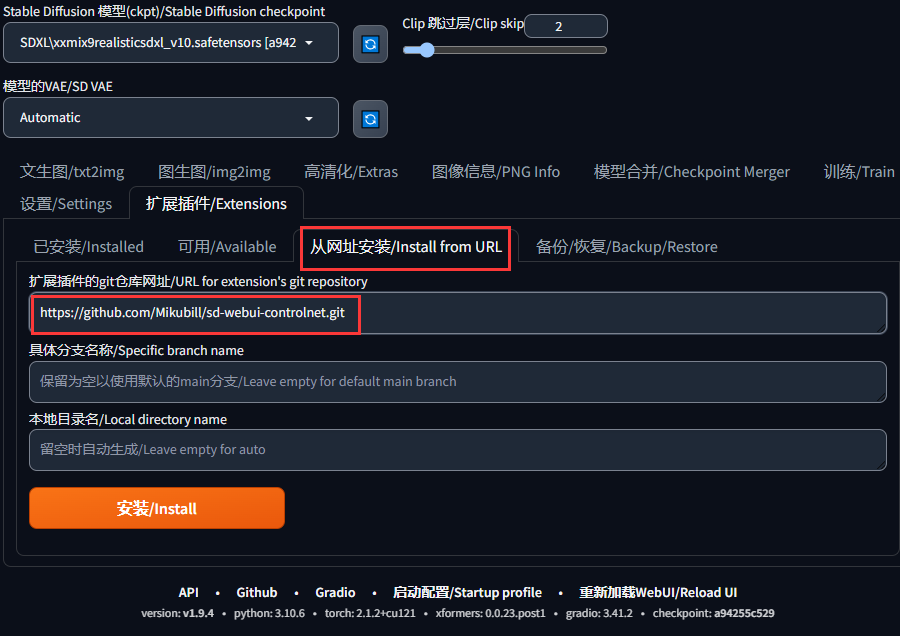Viewport: 900px width, 636px height.
Task: Click the Reload UI footer link
Action: [x=658, y=592]
